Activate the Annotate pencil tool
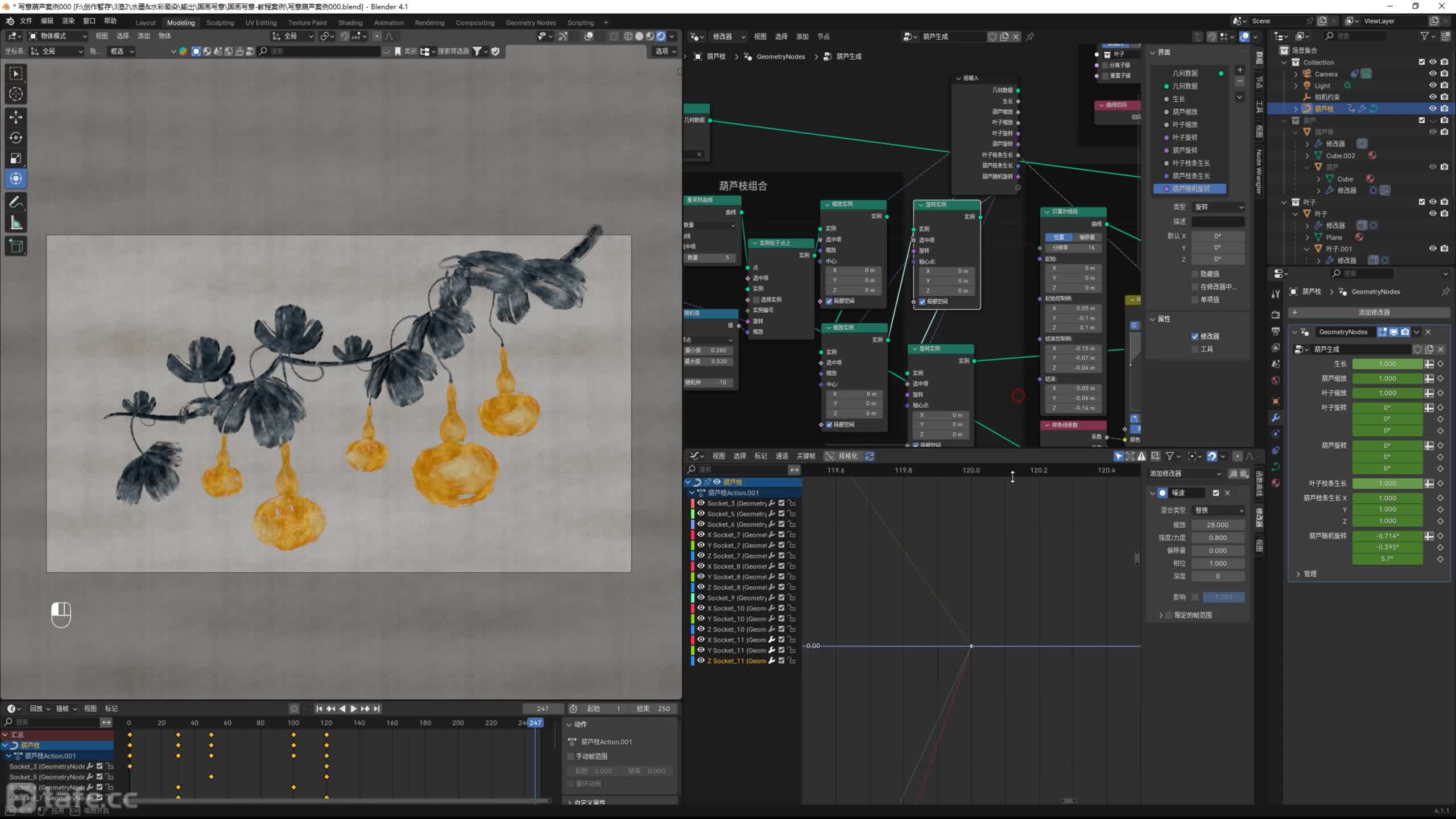The width and height of the screenshot is (1456, 819). [x=16, y=202]
